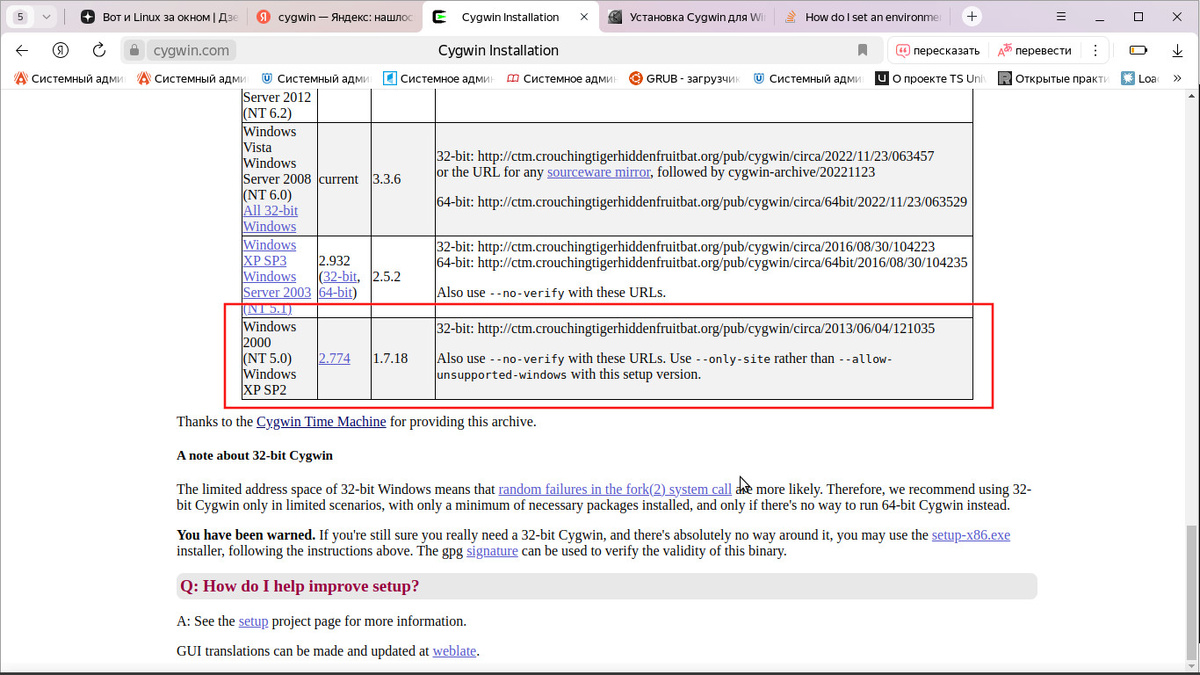1200x675 pixels.
Task: Open the 'Loa' bookmark at the bar's end
Action: pyautogui.click(x=1142, y=78)
